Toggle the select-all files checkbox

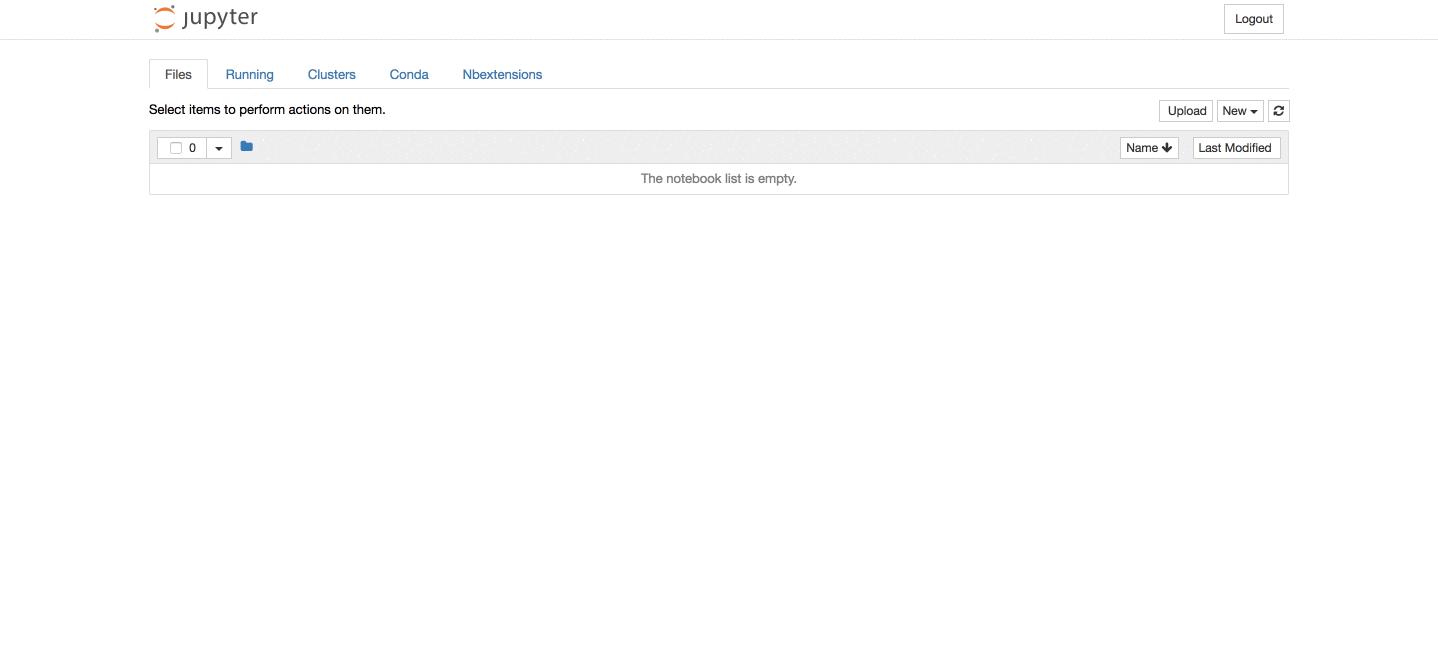coord(176,147)
